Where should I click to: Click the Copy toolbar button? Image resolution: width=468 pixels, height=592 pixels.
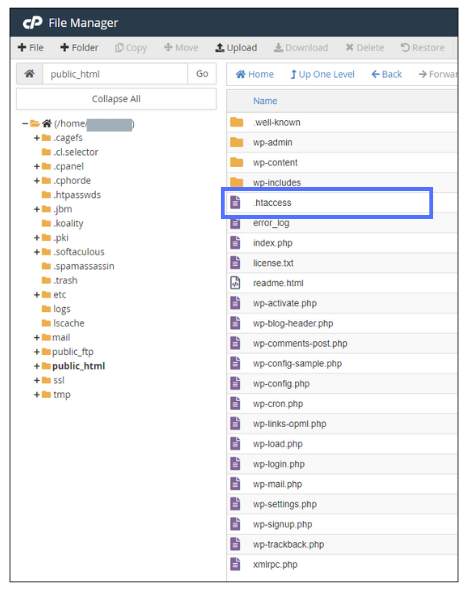coord(131,48)
